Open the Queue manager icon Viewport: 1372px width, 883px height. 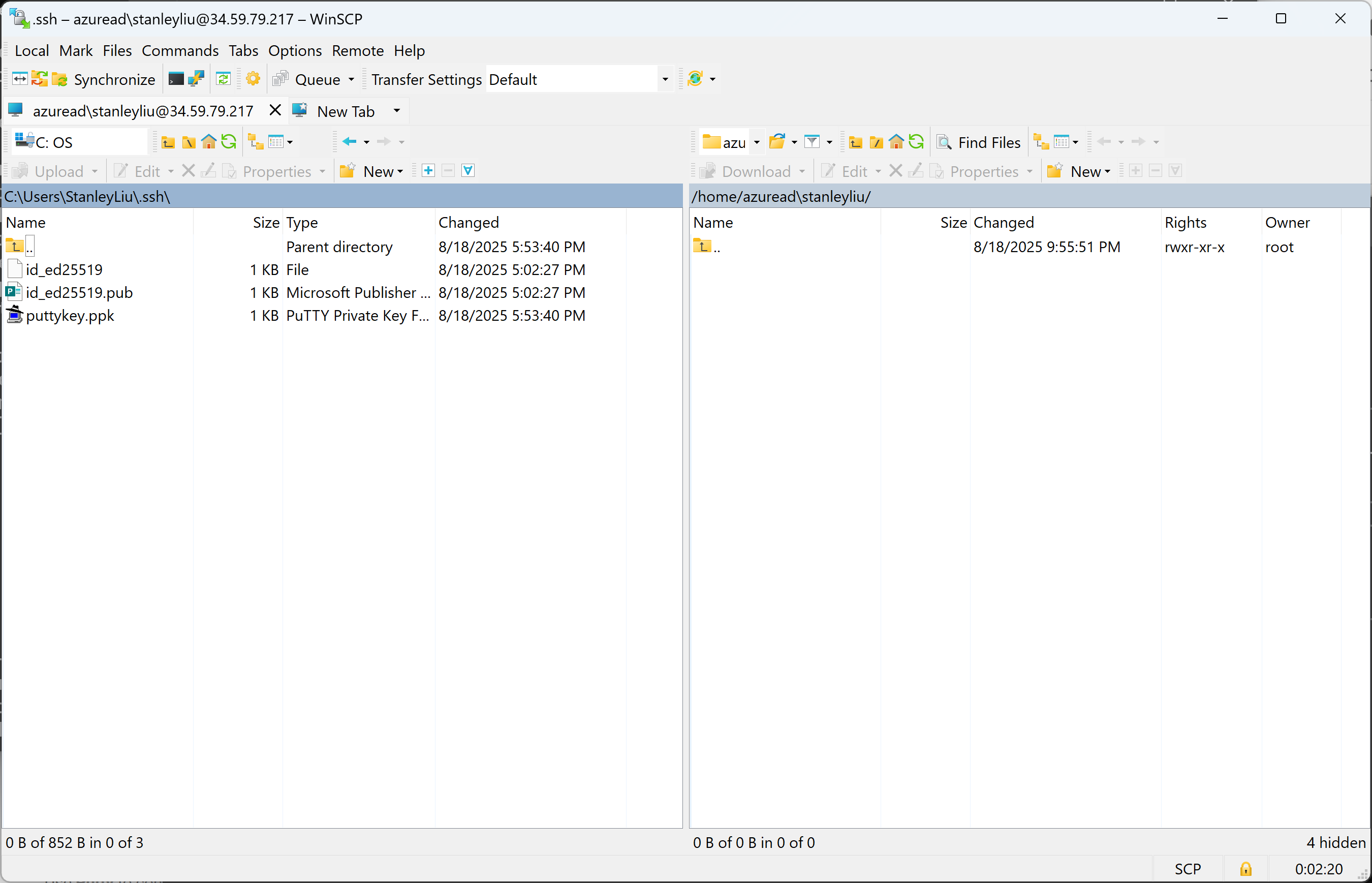coord(280,79)
